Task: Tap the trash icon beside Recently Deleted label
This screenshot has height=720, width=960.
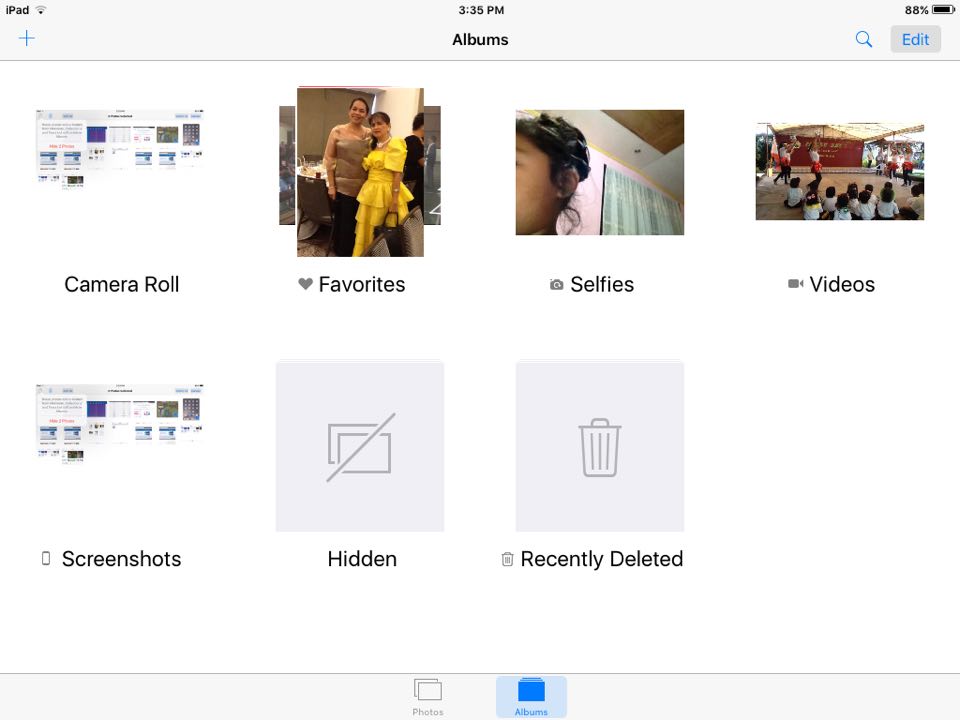Action: pyautogui.click(x=509, y=559)
